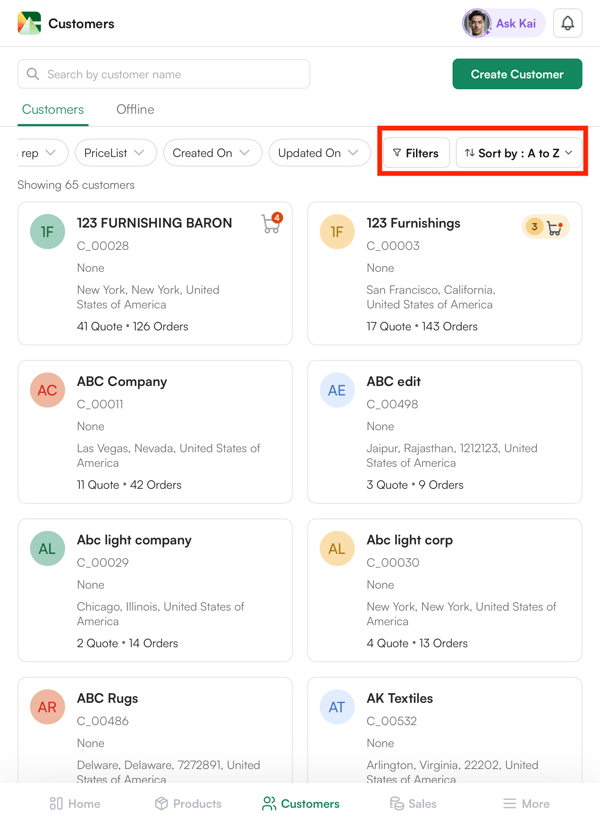Click the app logo in header
This screenshot has width=600, height=840.
click(x=29, y=23)
